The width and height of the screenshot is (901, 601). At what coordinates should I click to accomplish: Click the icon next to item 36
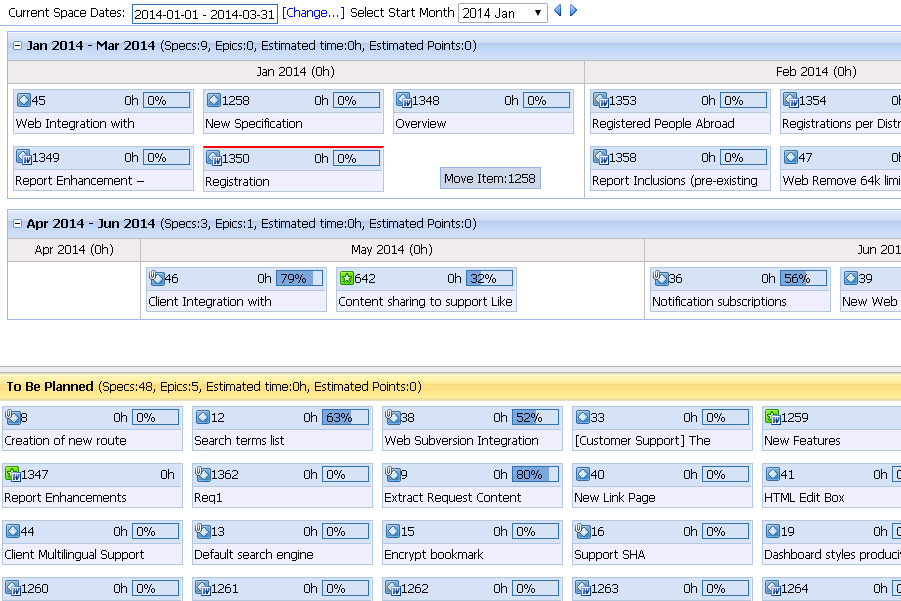pyautogui.click(x=660, y=278)
